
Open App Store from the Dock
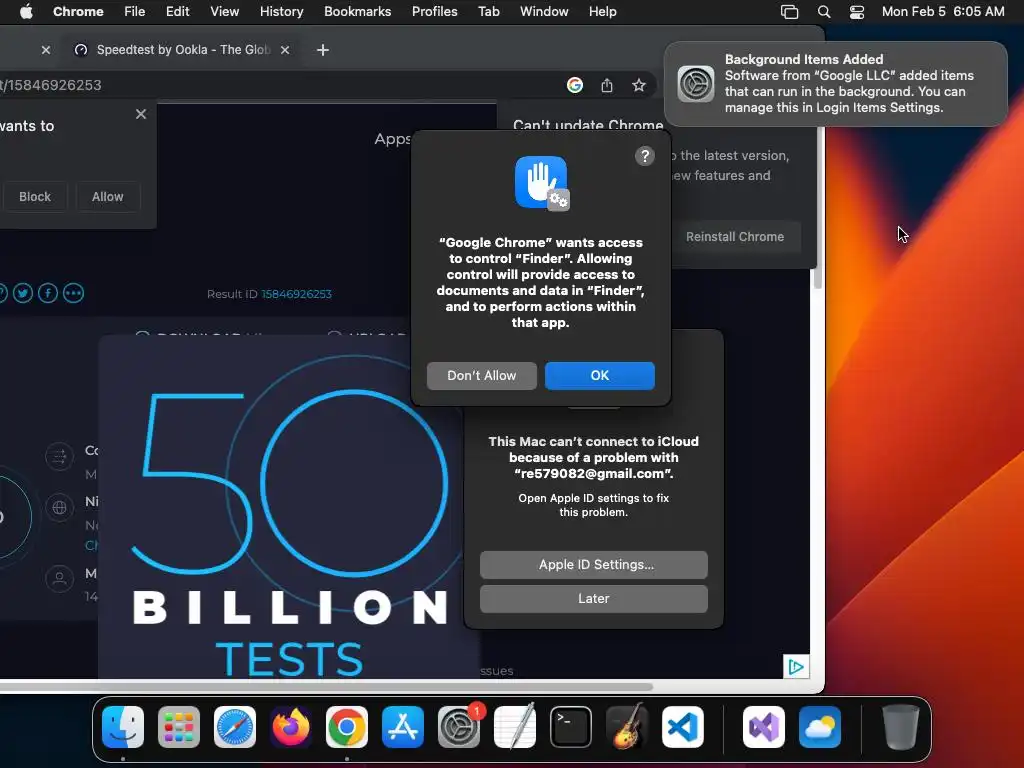click(x=403, y=727)
